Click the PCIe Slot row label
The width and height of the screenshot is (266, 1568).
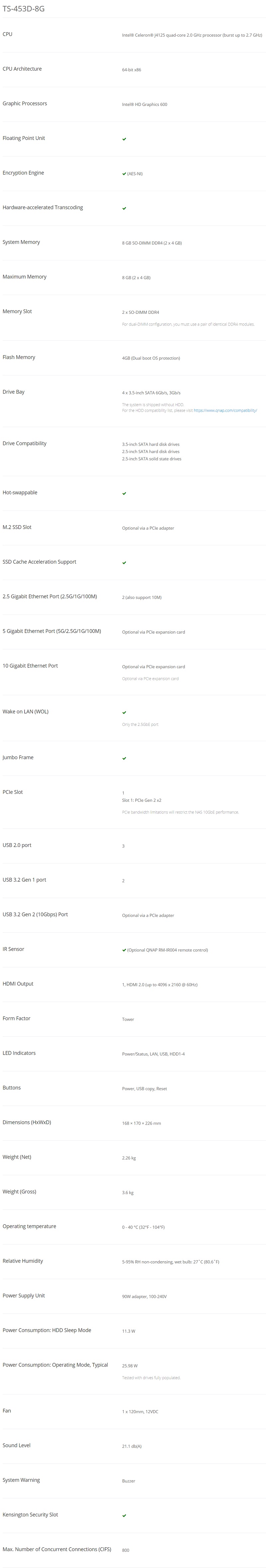(12, 792)
